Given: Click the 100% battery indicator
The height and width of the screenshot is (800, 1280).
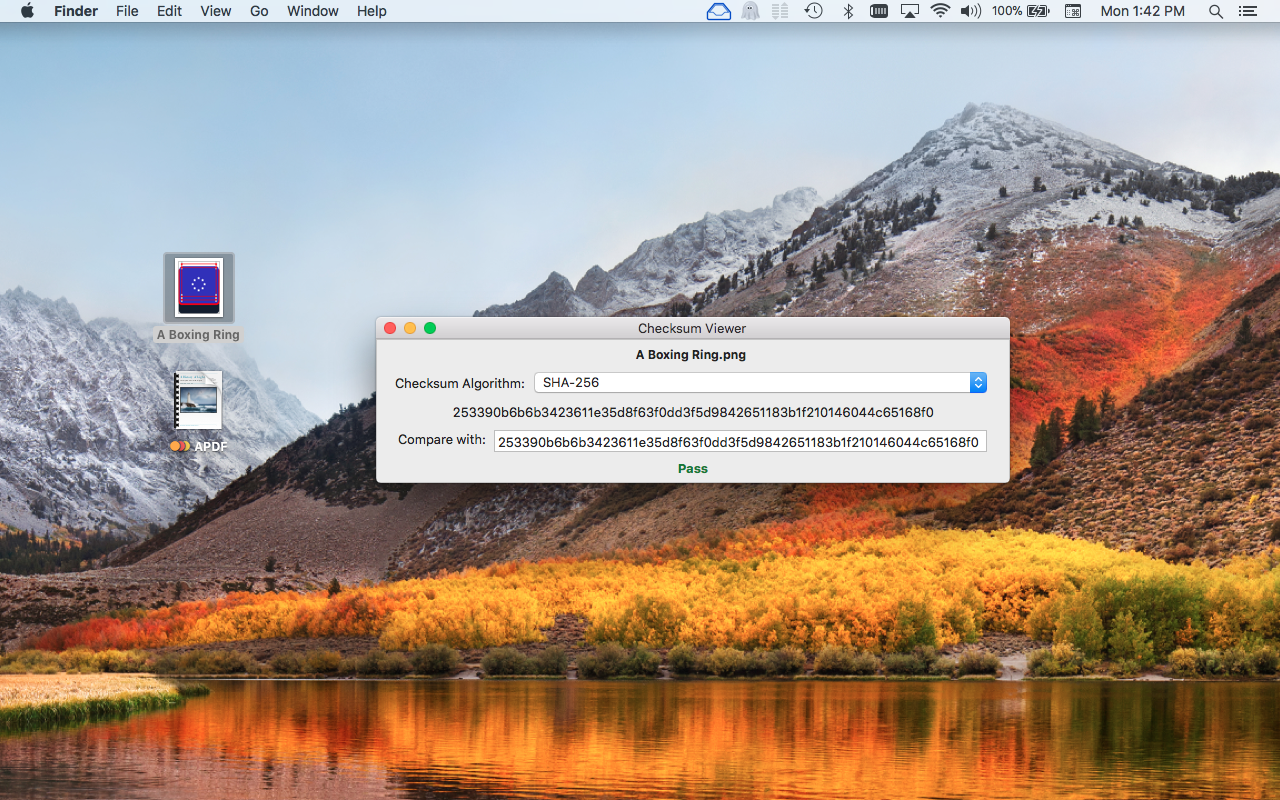Looking at the screenshot, I should (x=1020, y=11).
